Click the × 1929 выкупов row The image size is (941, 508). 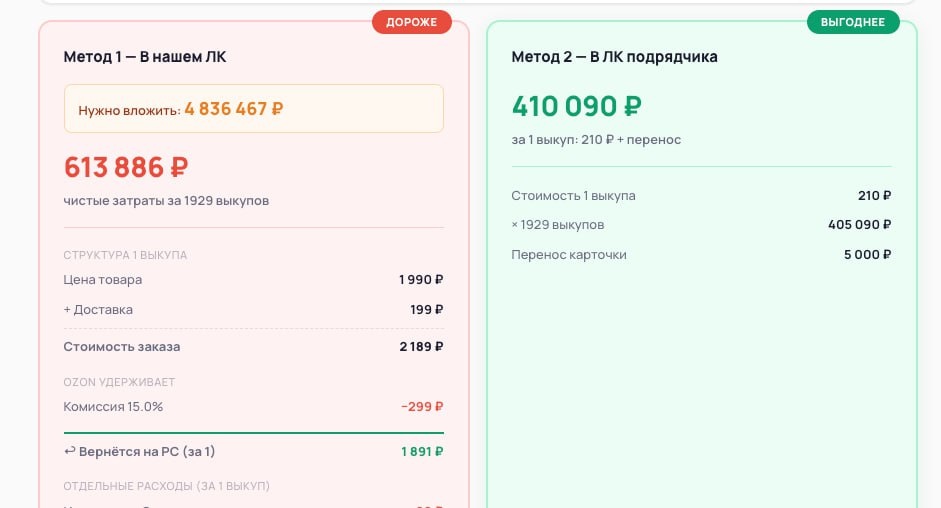point(701,225)
